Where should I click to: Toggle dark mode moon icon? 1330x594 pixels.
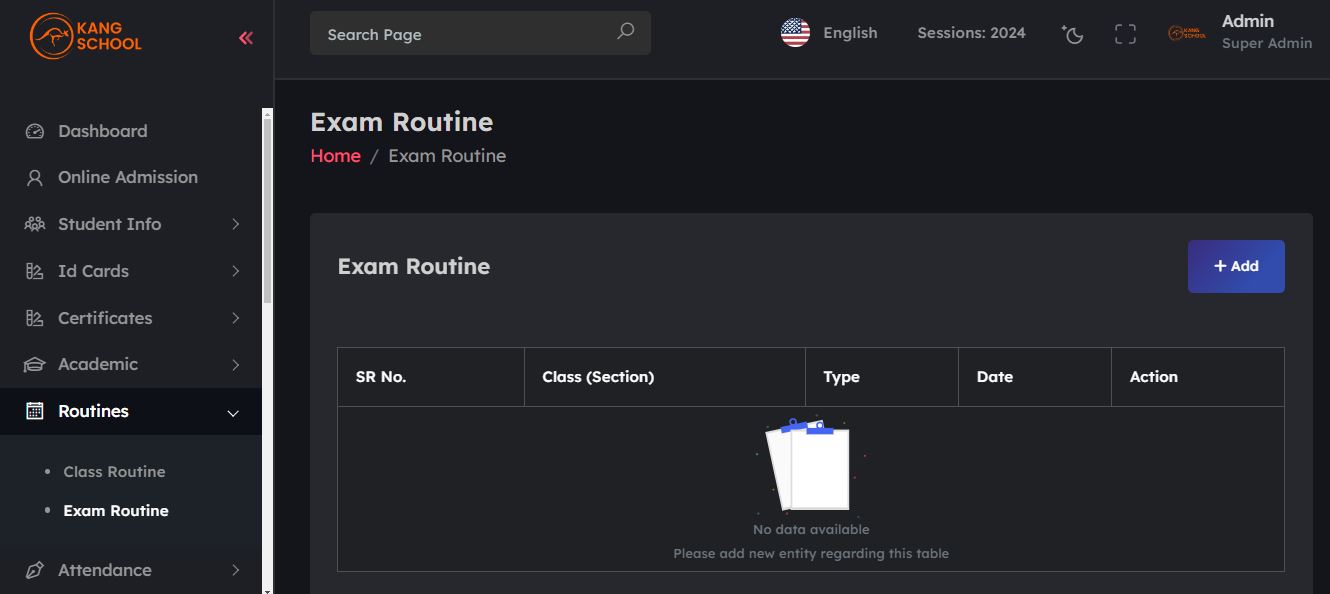pos(1072,34)
